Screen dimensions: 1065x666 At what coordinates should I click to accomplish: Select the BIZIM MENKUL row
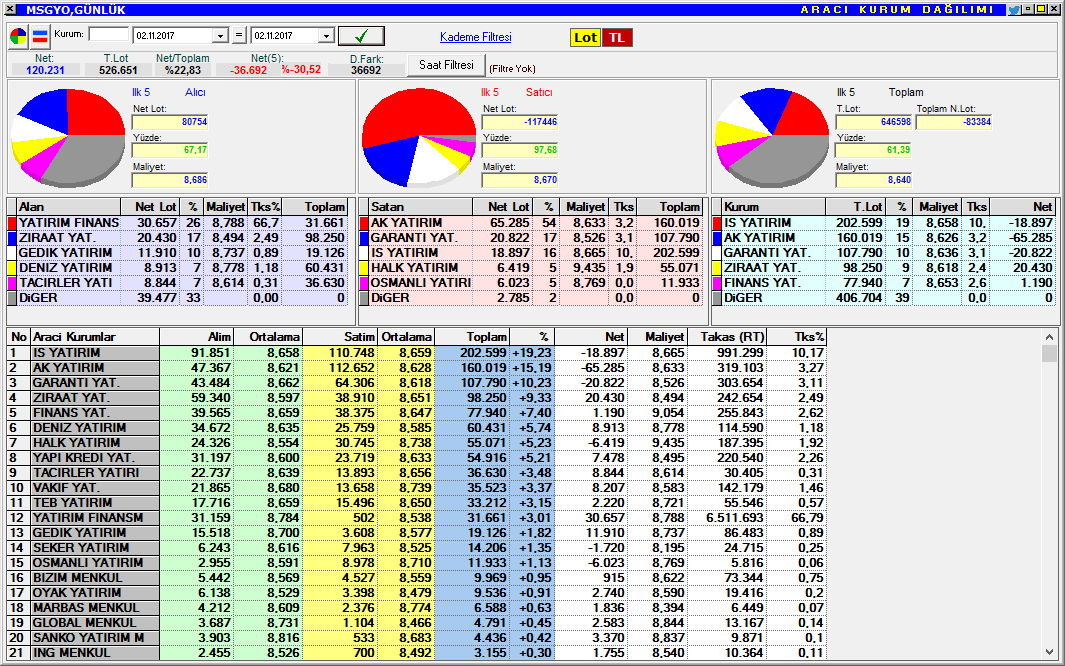416,578
